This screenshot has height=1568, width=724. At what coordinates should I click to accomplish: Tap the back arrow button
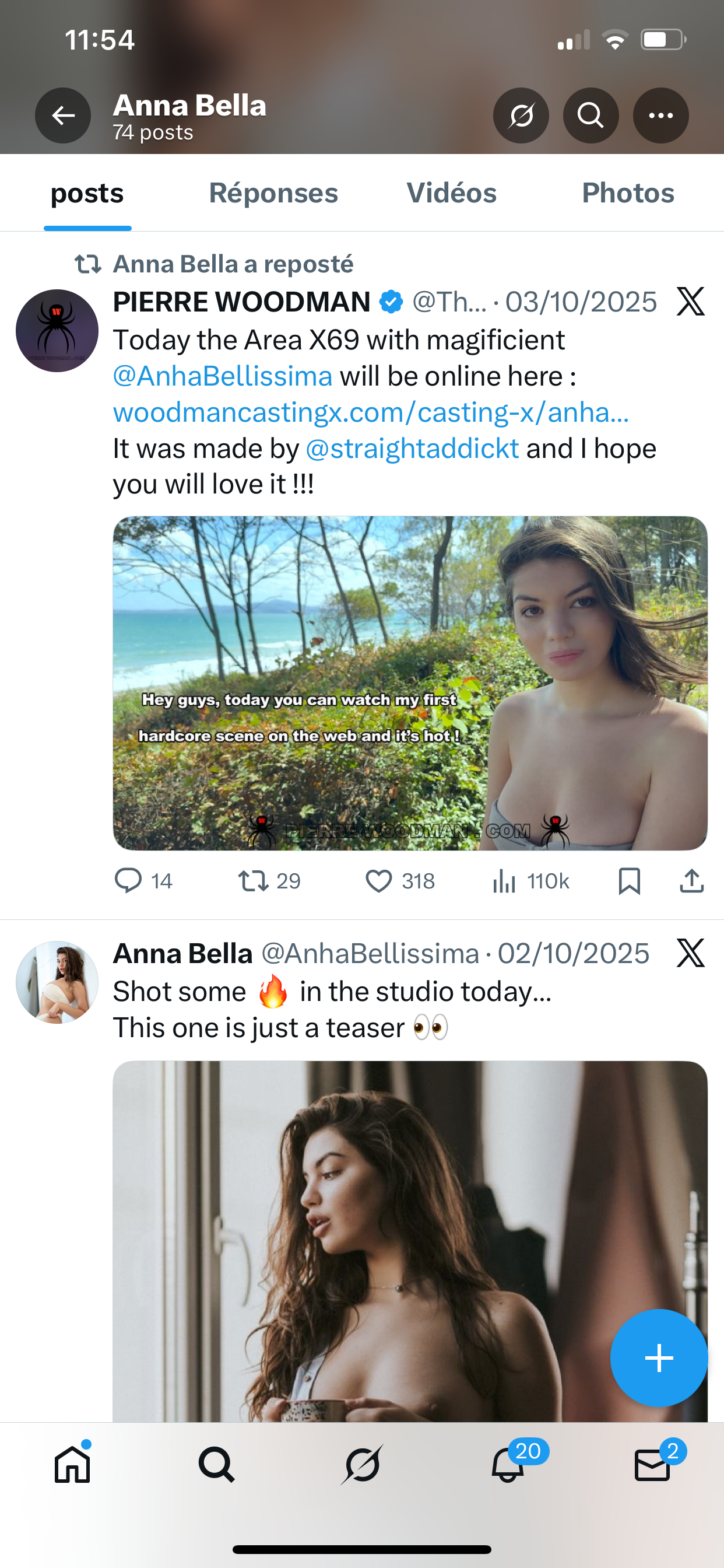[63, 116]
